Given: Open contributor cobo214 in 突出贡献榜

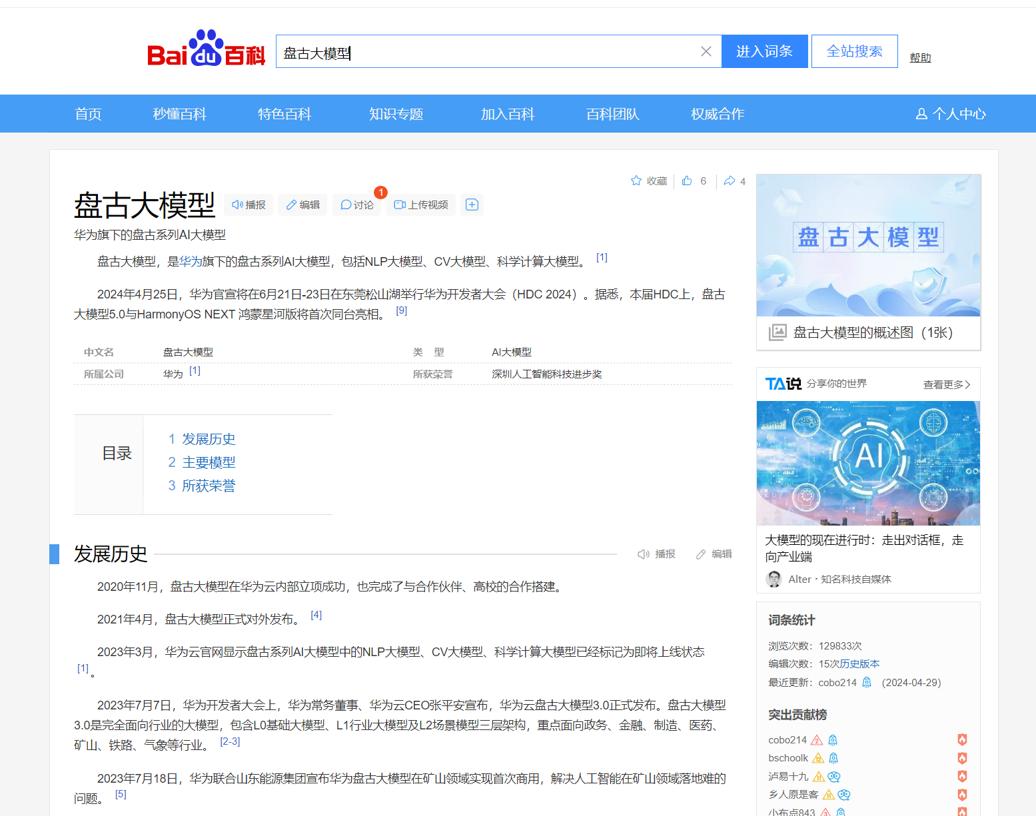Looking at the screenshot, I should [x=787, y=740].
